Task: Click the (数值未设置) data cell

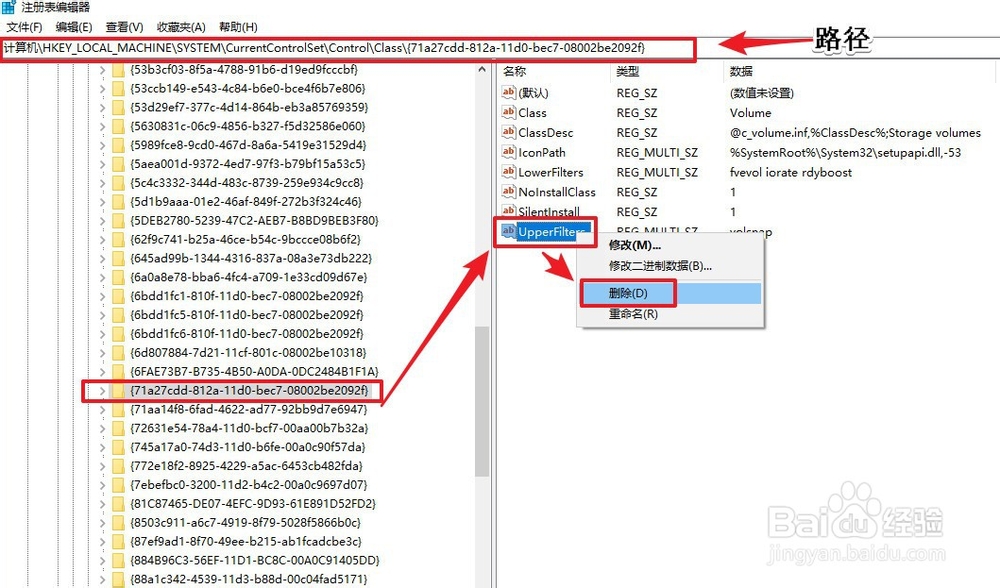Action: (x=761, y=93)
